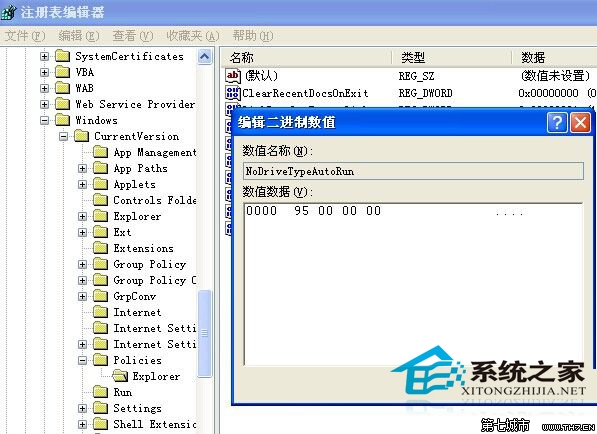Select the Group Policy tree item
This screenshot has height=434, width=597.
coord(150,264)
